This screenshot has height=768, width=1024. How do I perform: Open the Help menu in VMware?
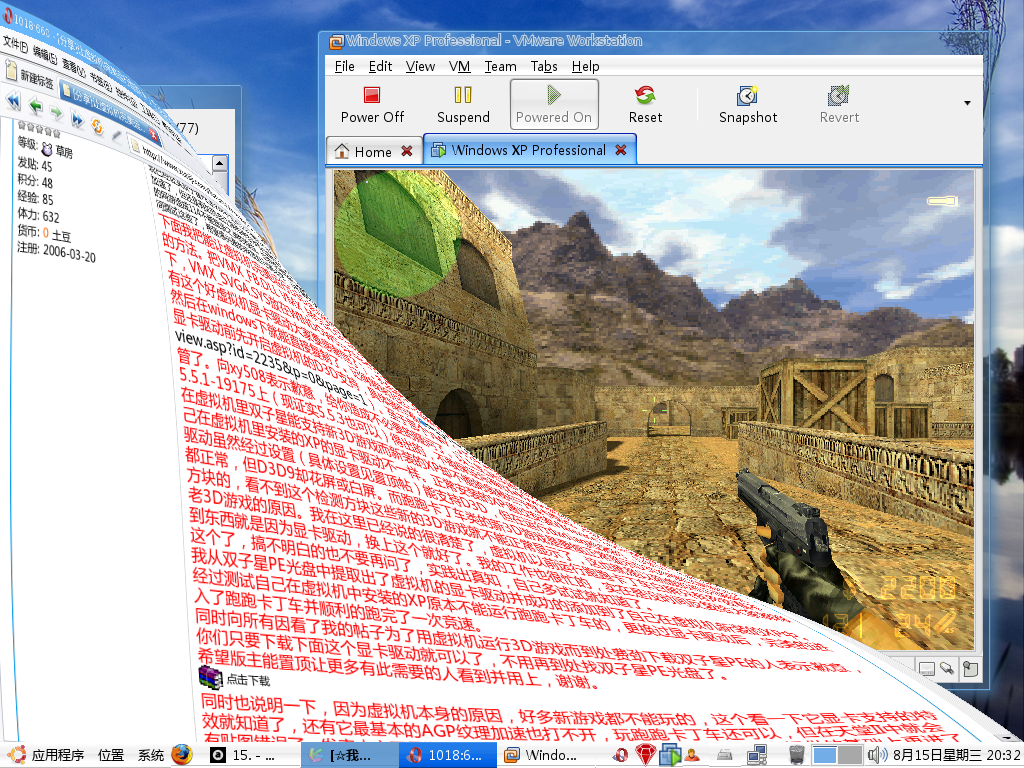585,66
